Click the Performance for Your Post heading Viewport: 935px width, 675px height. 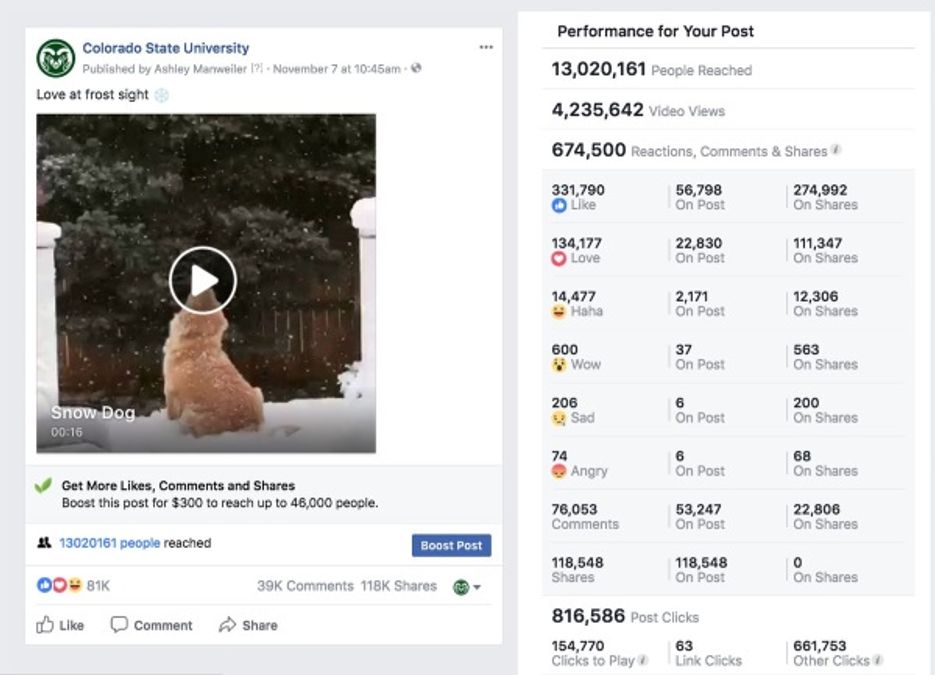point(655,31)
